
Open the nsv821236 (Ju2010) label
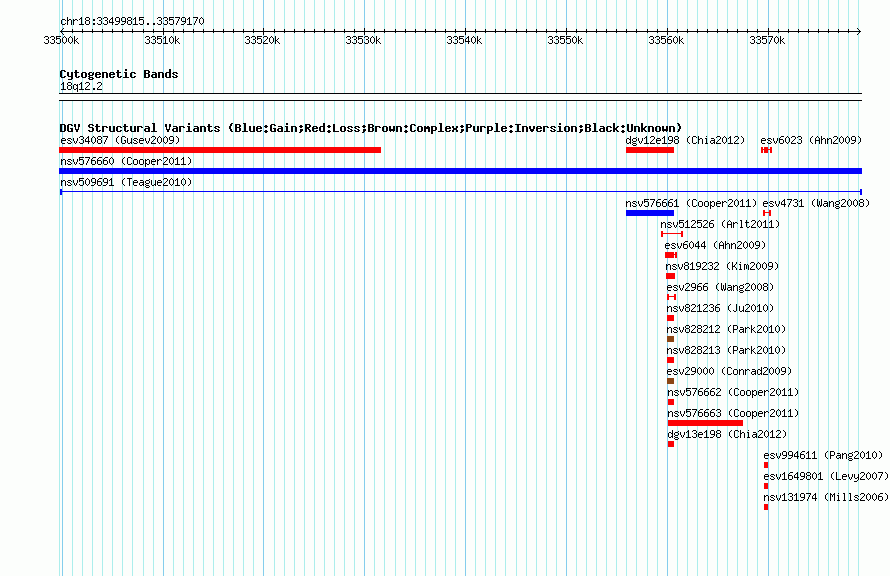(x=720, y=308)
